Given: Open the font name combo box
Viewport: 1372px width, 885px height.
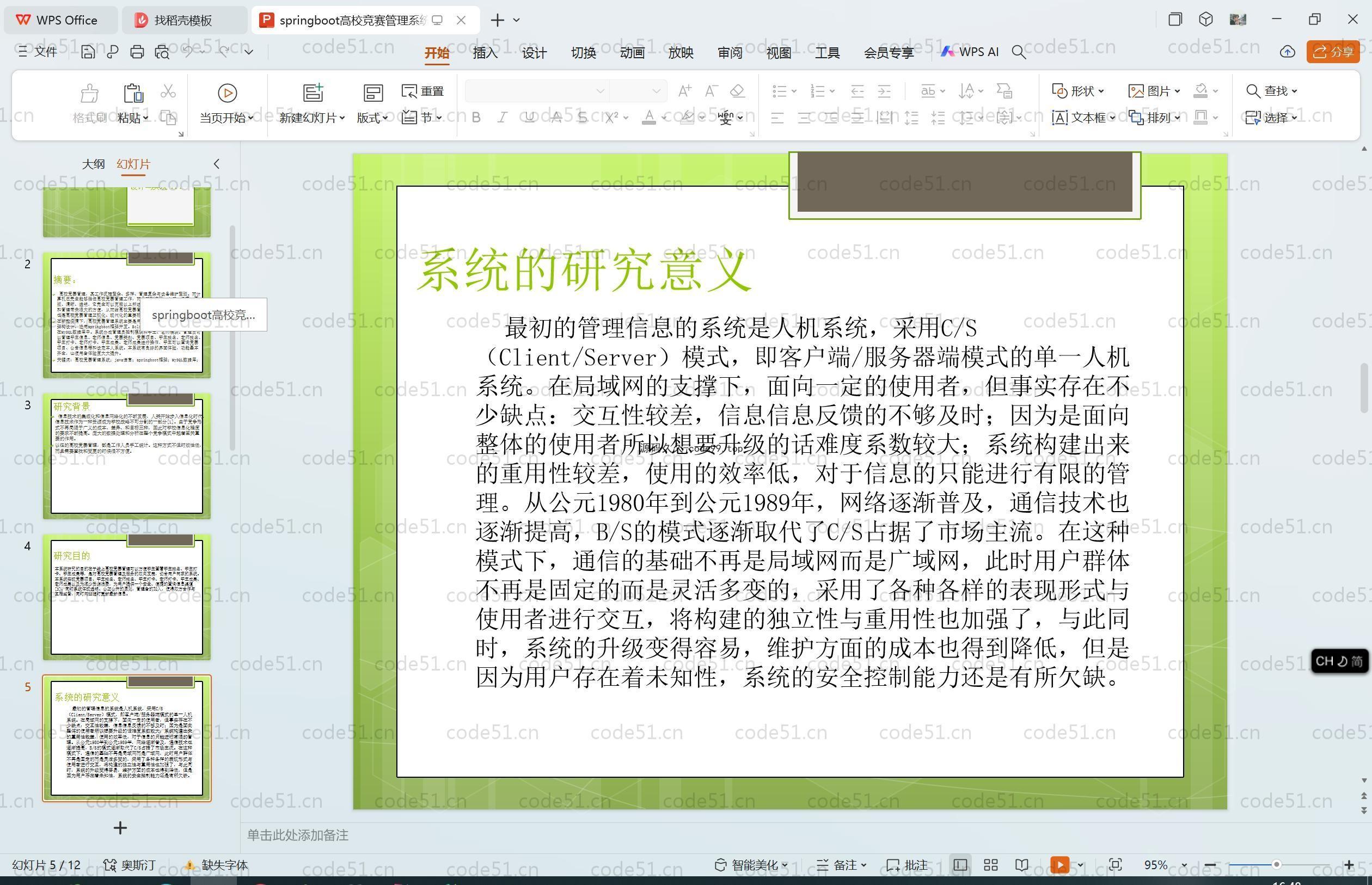Looking at the screenshot, I should 536,91.
